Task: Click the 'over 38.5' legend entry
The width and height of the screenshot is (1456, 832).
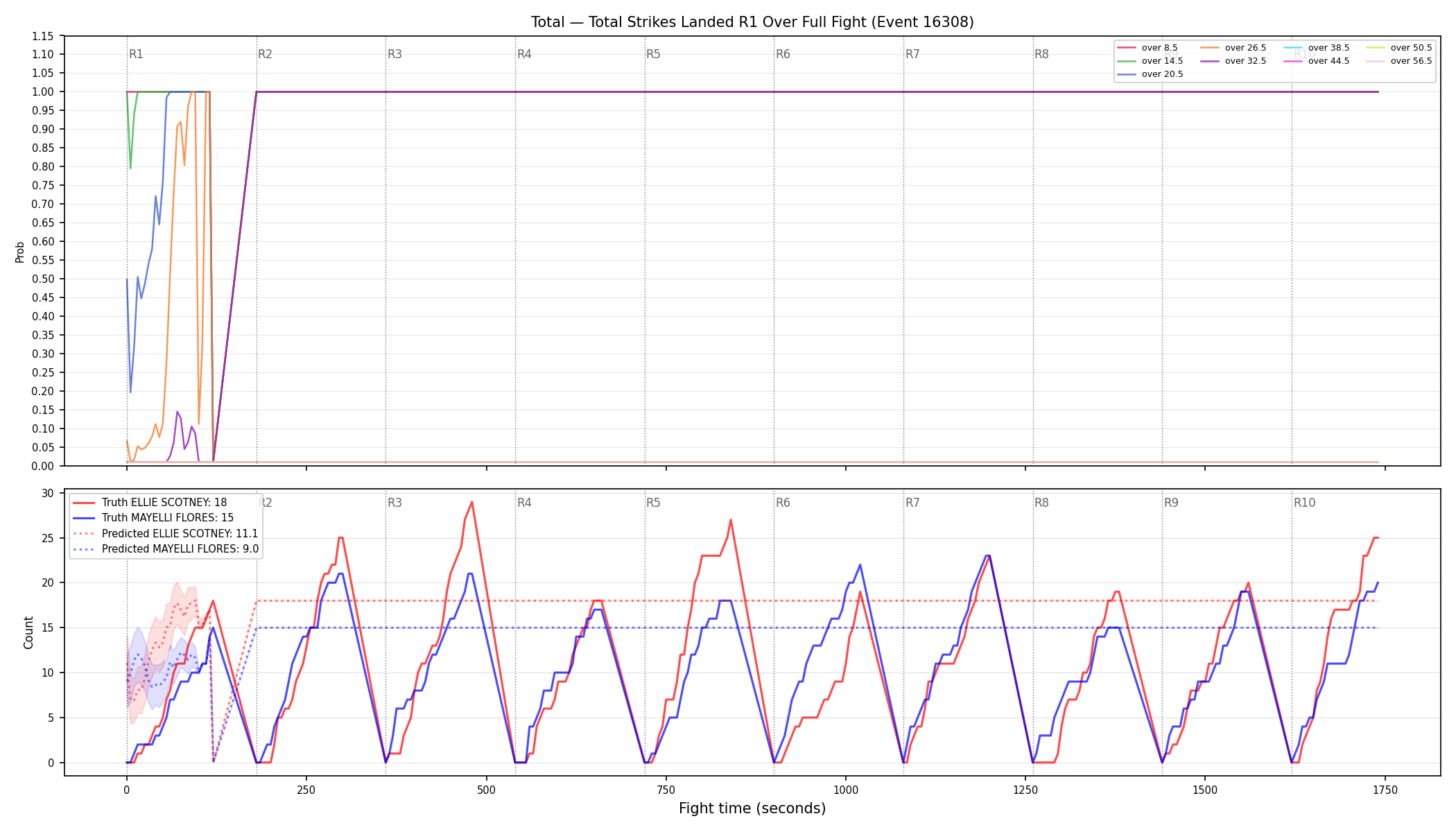Action: [1317, 48]
